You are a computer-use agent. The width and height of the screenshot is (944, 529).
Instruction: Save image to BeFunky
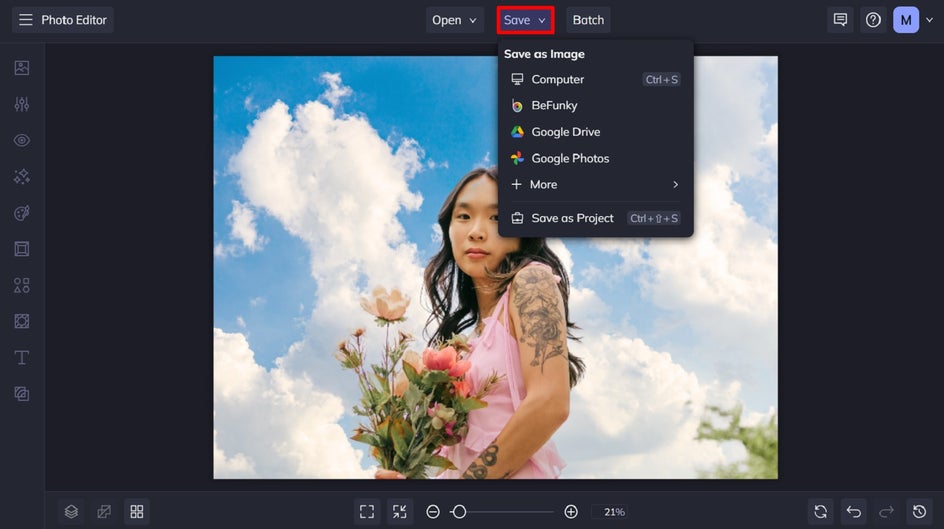pyautogui.click(x=595, y=105)
